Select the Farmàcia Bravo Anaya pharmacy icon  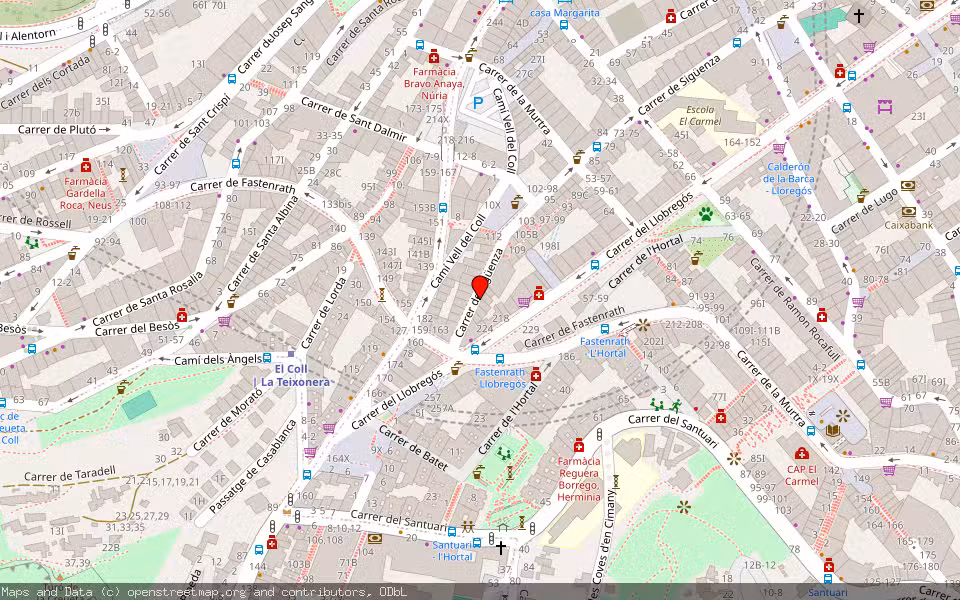pyautogui.click(x=433, y=57)
